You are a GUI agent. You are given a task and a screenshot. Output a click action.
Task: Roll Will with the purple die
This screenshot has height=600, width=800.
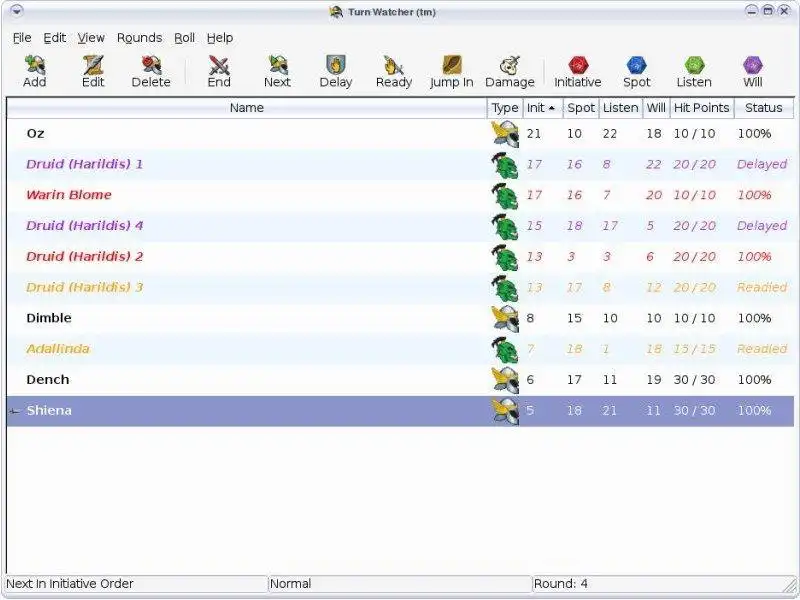tap(753, 65)
